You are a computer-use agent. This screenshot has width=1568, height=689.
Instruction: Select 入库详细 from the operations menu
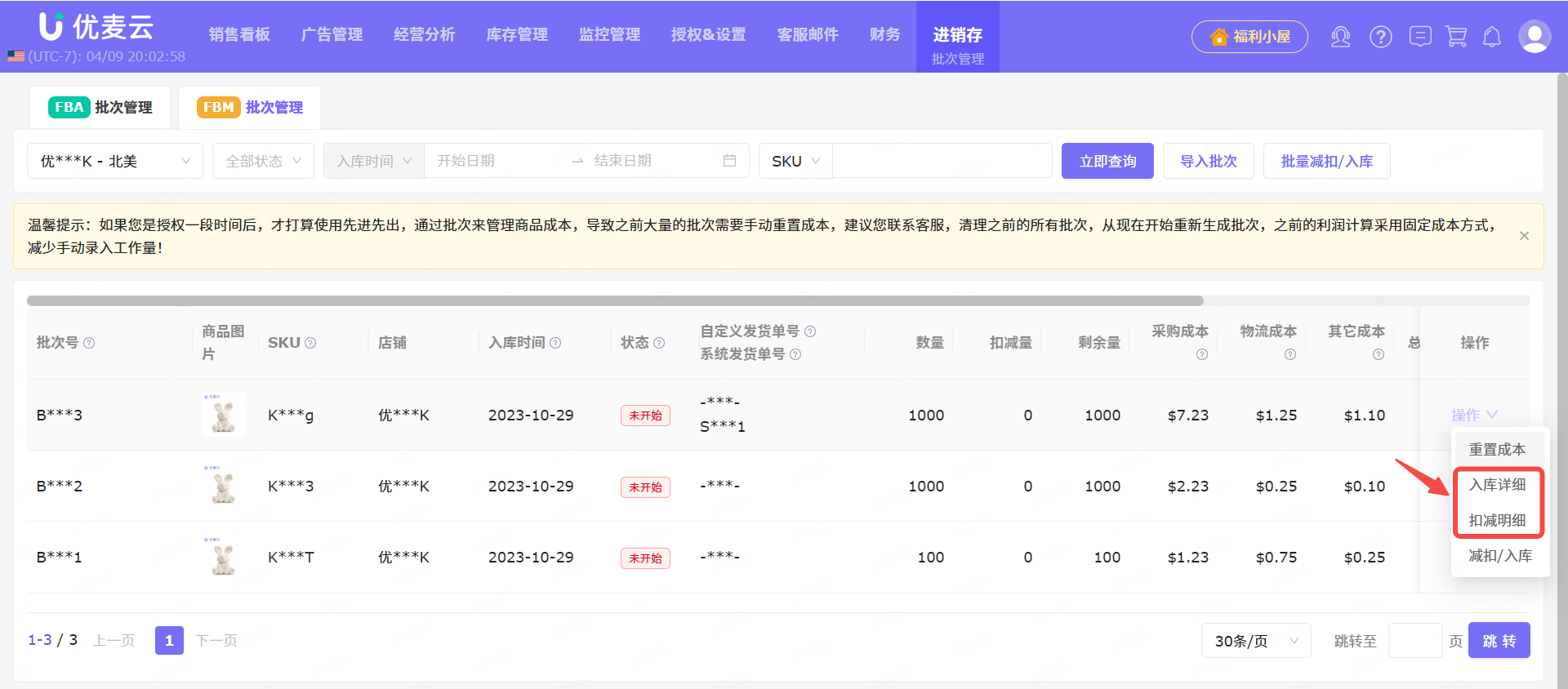click(x=1497, y=485)
